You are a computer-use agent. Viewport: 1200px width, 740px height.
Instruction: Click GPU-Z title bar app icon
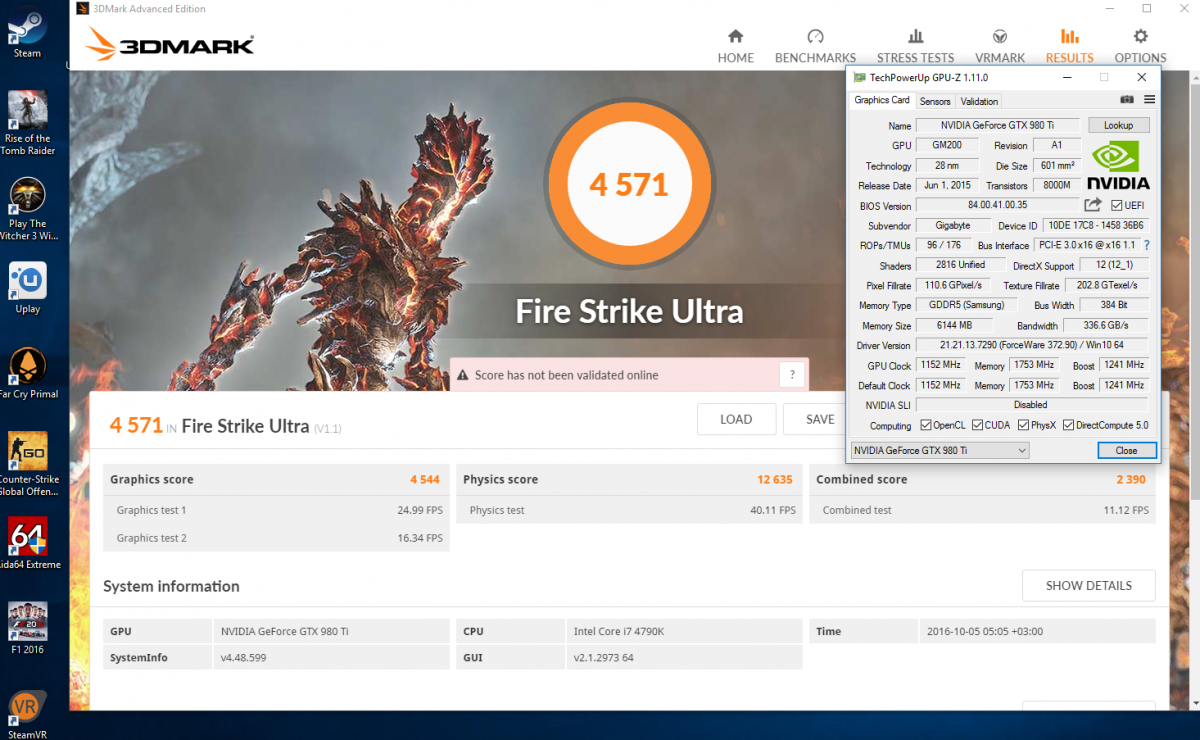point(860,77)
